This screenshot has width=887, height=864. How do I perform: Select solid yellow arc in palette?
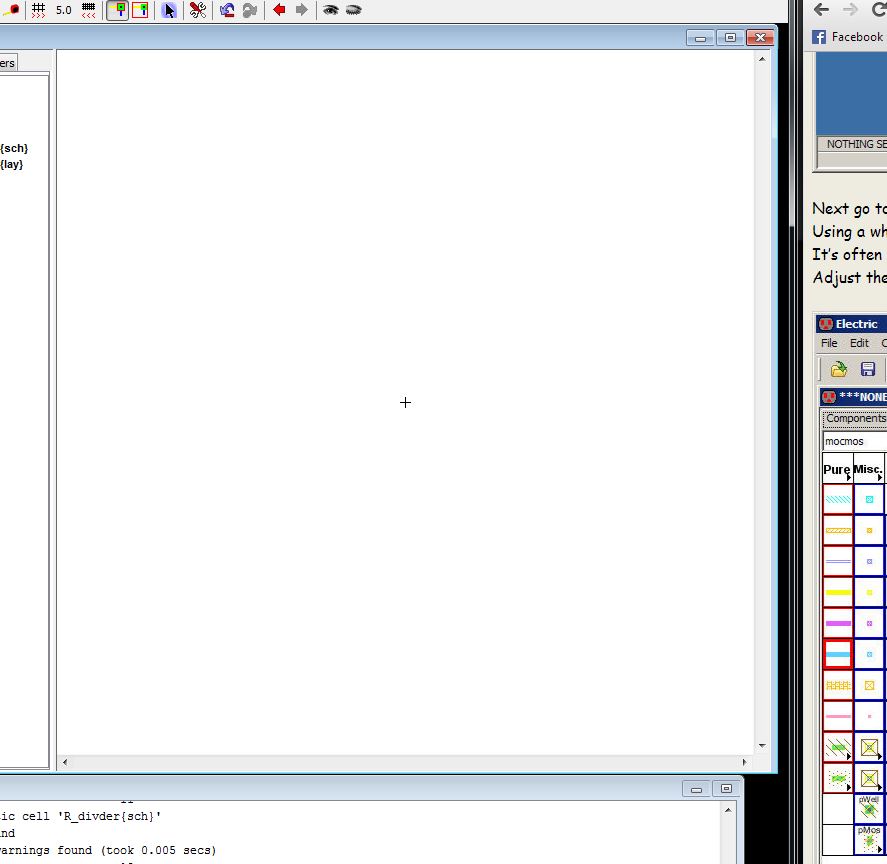coord(838,592)
